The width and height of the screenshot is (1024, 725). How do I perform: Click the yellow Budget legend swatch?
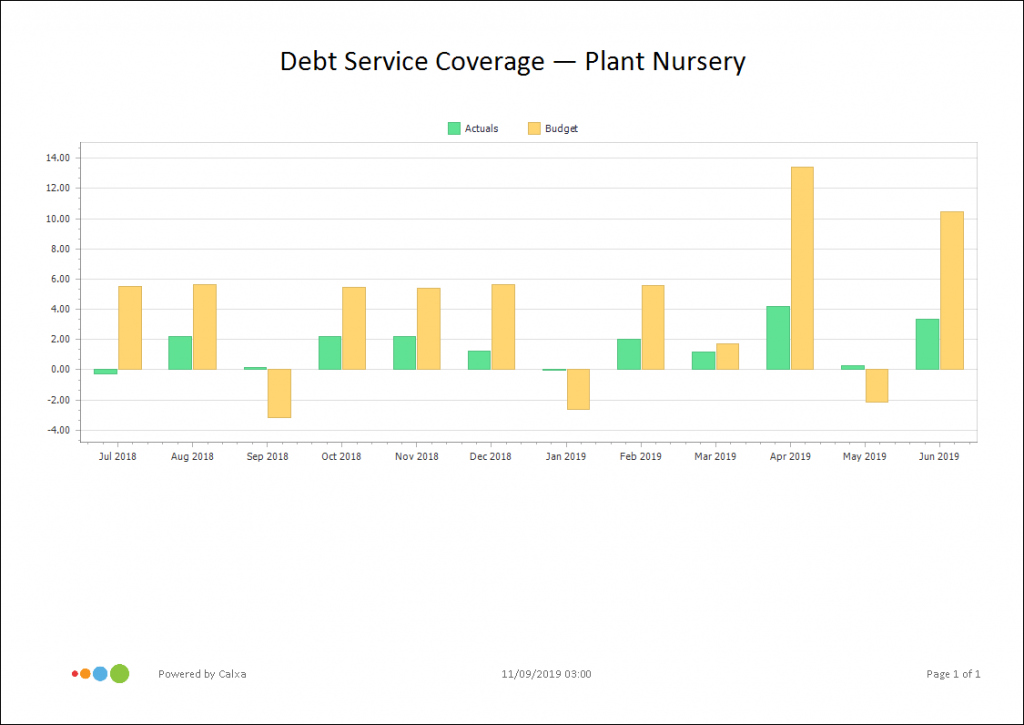click(x=534, y=128)
